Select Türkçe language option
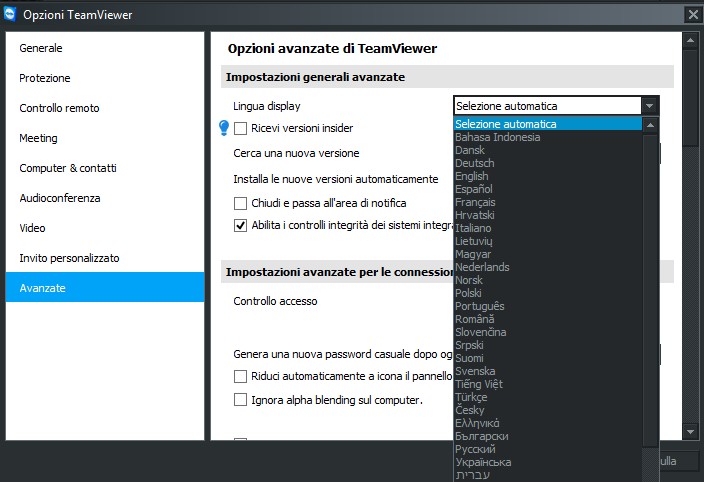 548,397
